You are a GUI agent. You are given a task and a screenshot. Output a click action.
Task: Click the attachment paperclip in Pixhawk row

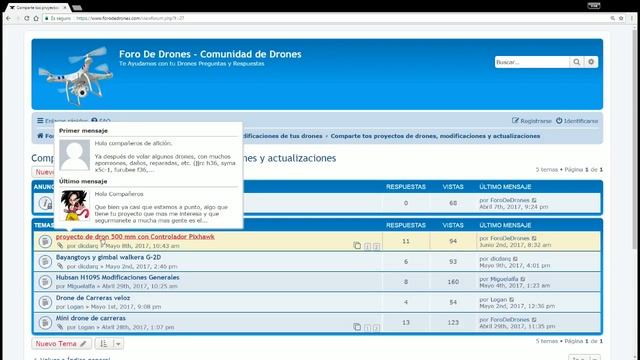pos(60,246)
